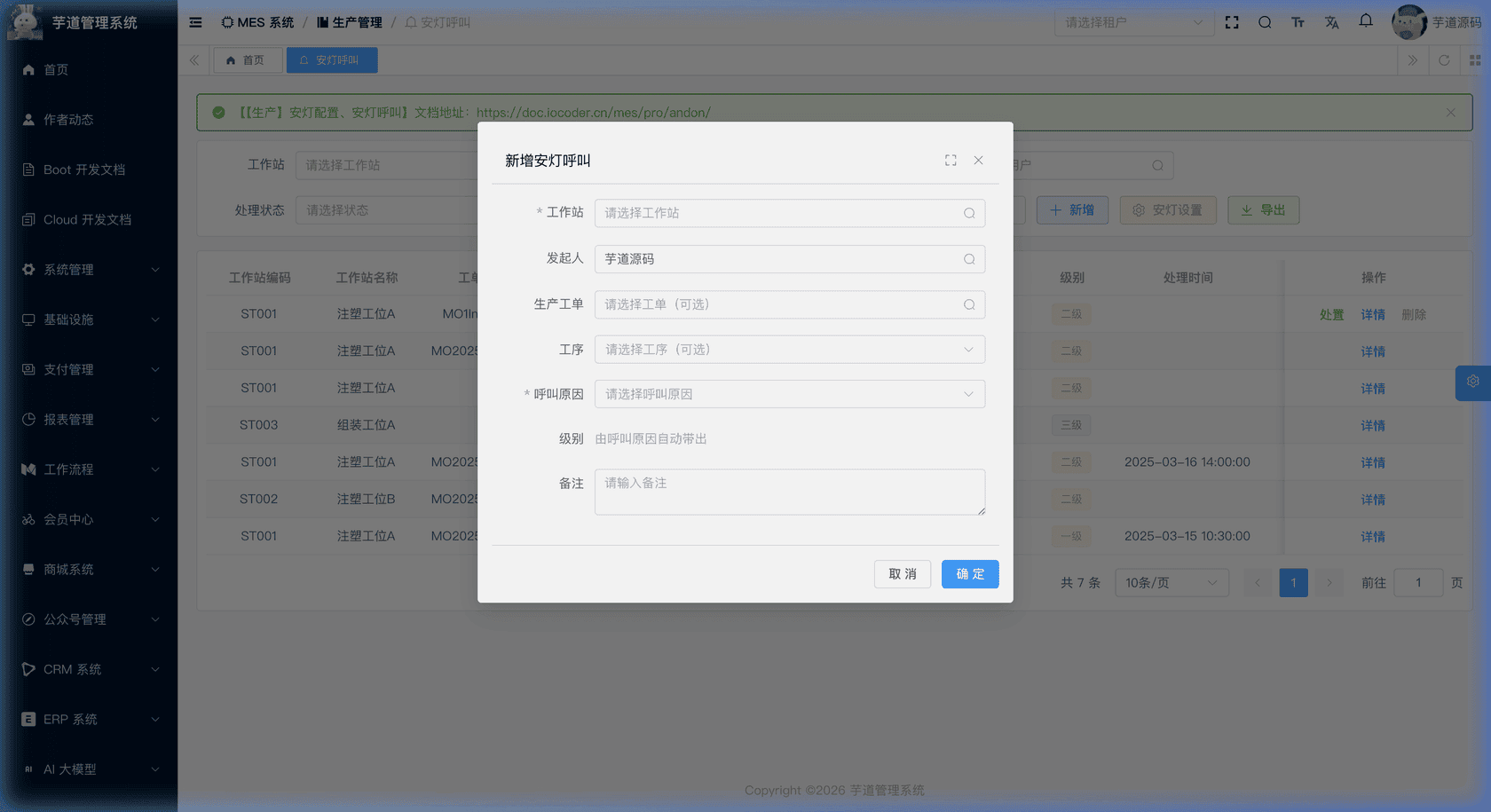Image resolution: width=1491 pixels, height=812 pixels.
Task: Open the global search magnifier icon
Action: pyautogui.click(x=1265, y=22)
